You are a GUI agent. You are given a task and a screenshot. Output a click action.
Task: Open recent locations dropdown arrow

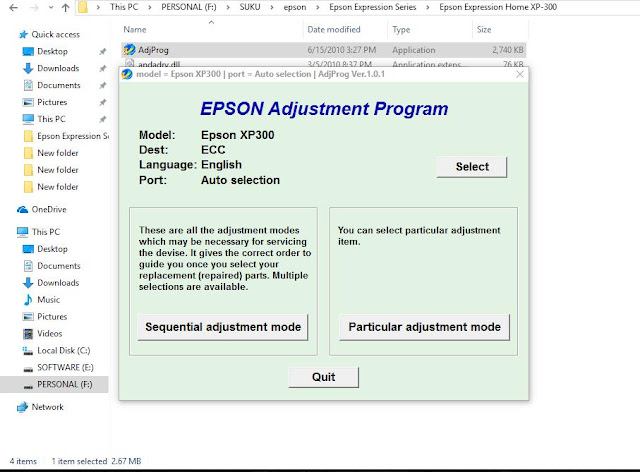click(x=51, y=7)
